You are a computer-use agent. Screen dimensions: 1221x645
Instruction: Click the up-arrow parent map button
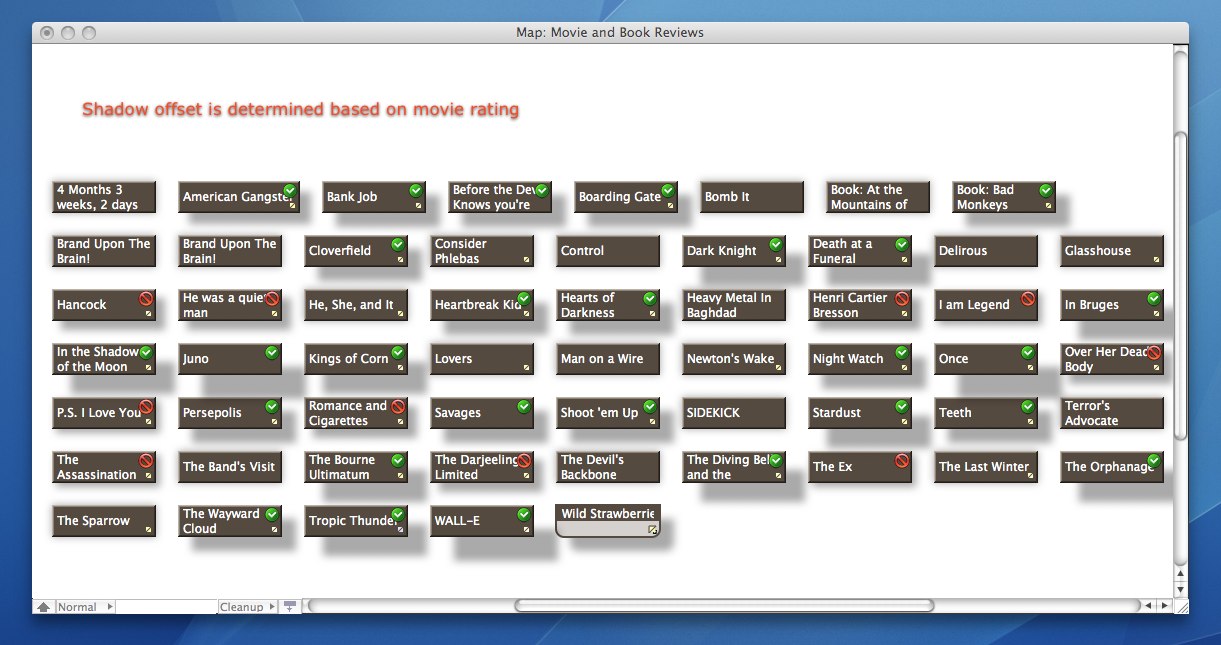click(44, 607)
